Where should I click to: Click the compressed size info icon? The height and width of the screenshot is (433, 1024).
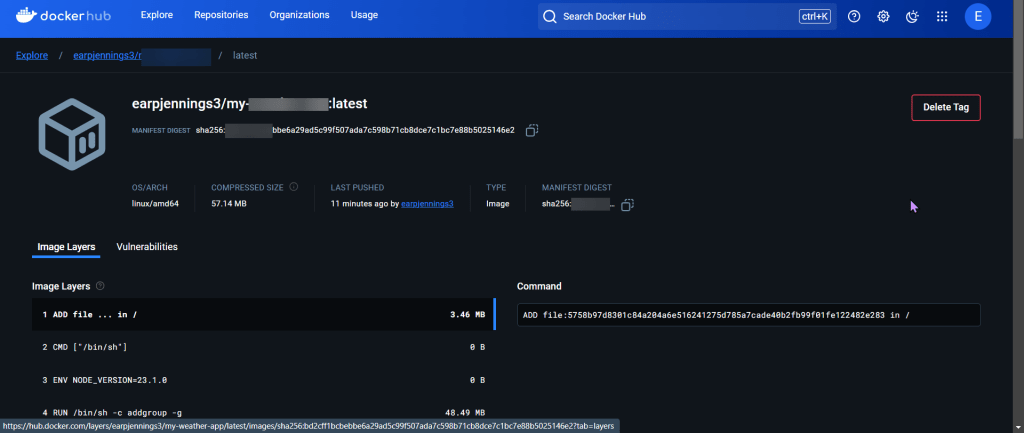294,187
